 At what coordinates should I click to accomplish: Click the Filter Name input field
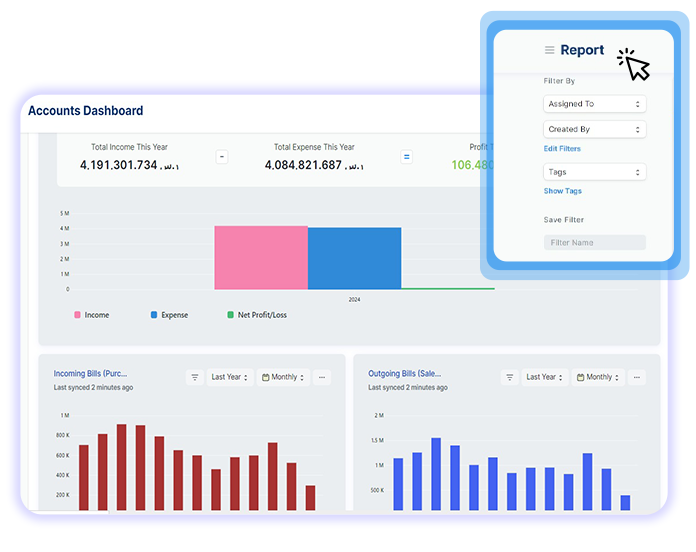click(x=595, y=242)
